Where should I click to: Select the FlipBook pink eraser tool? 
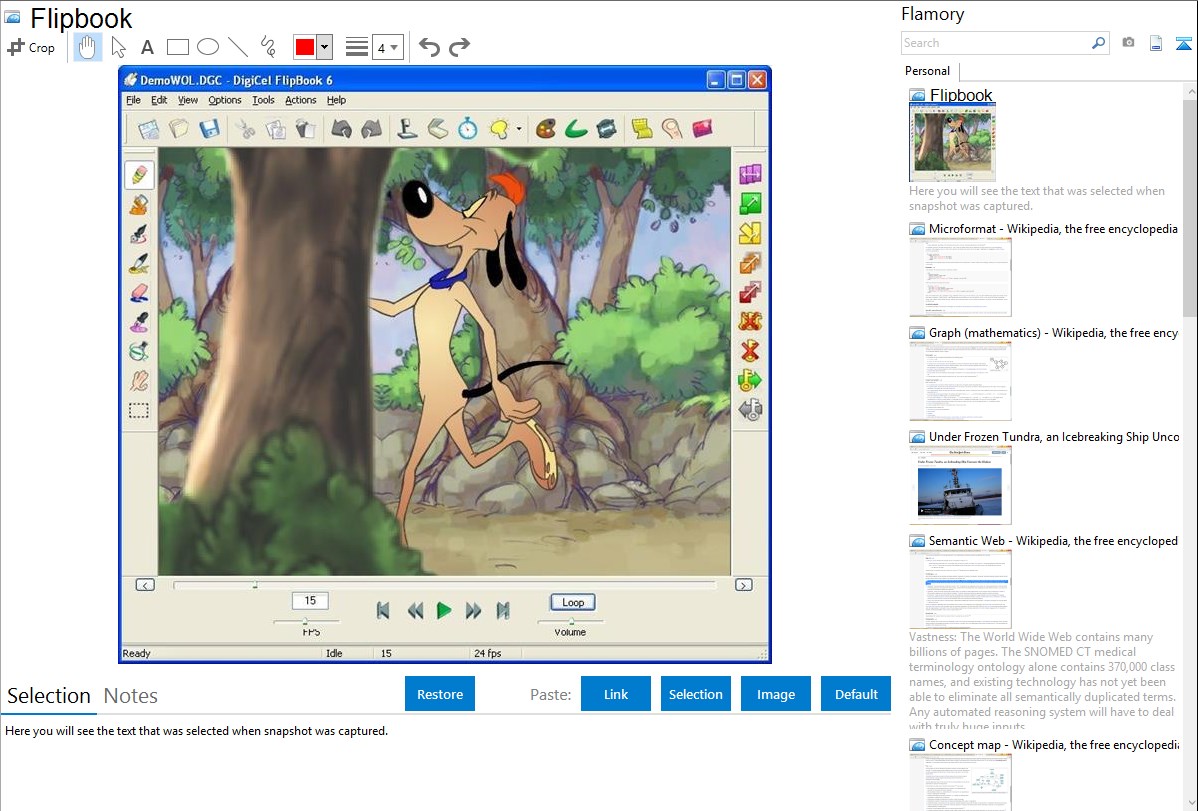[x=139, y=293]
